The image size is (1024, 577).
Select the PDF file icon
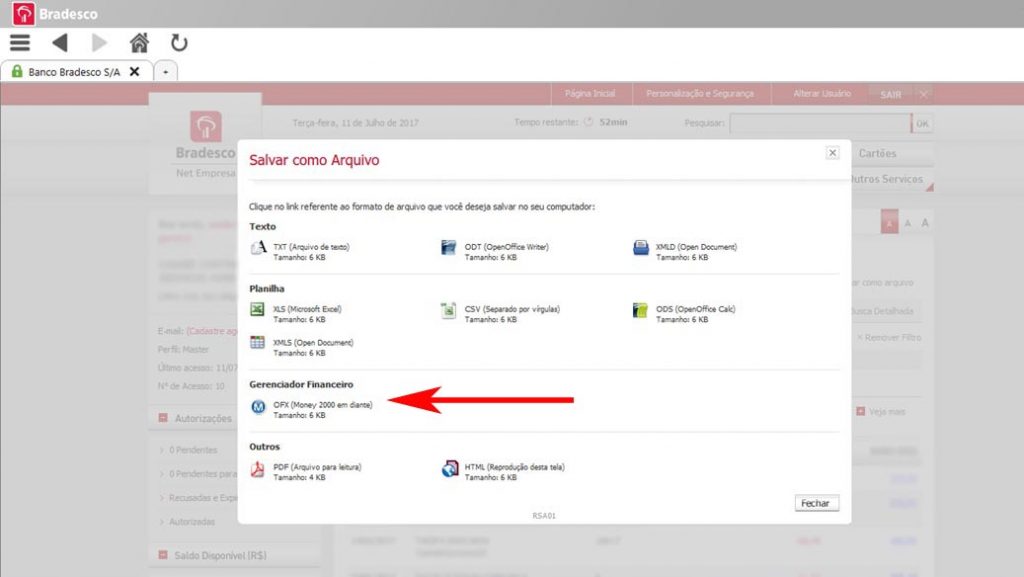click(x=257, y=469)
